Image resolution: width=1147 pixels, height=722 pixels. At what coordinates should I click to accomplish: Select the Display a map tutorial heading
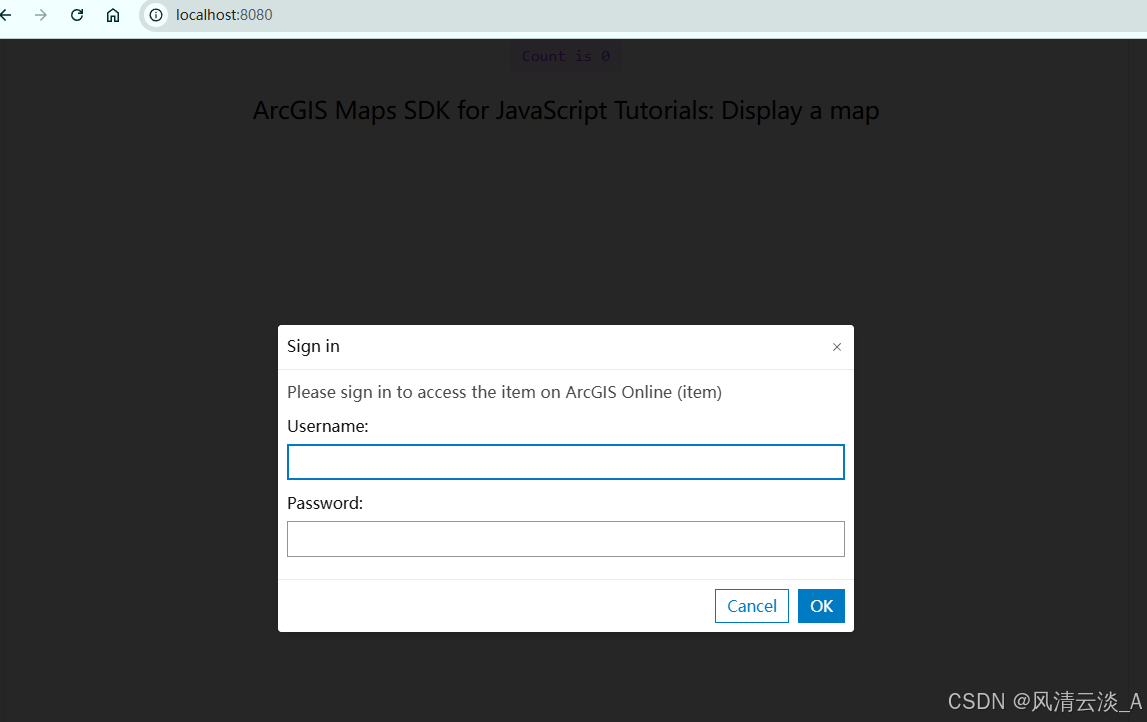[565, 110]
